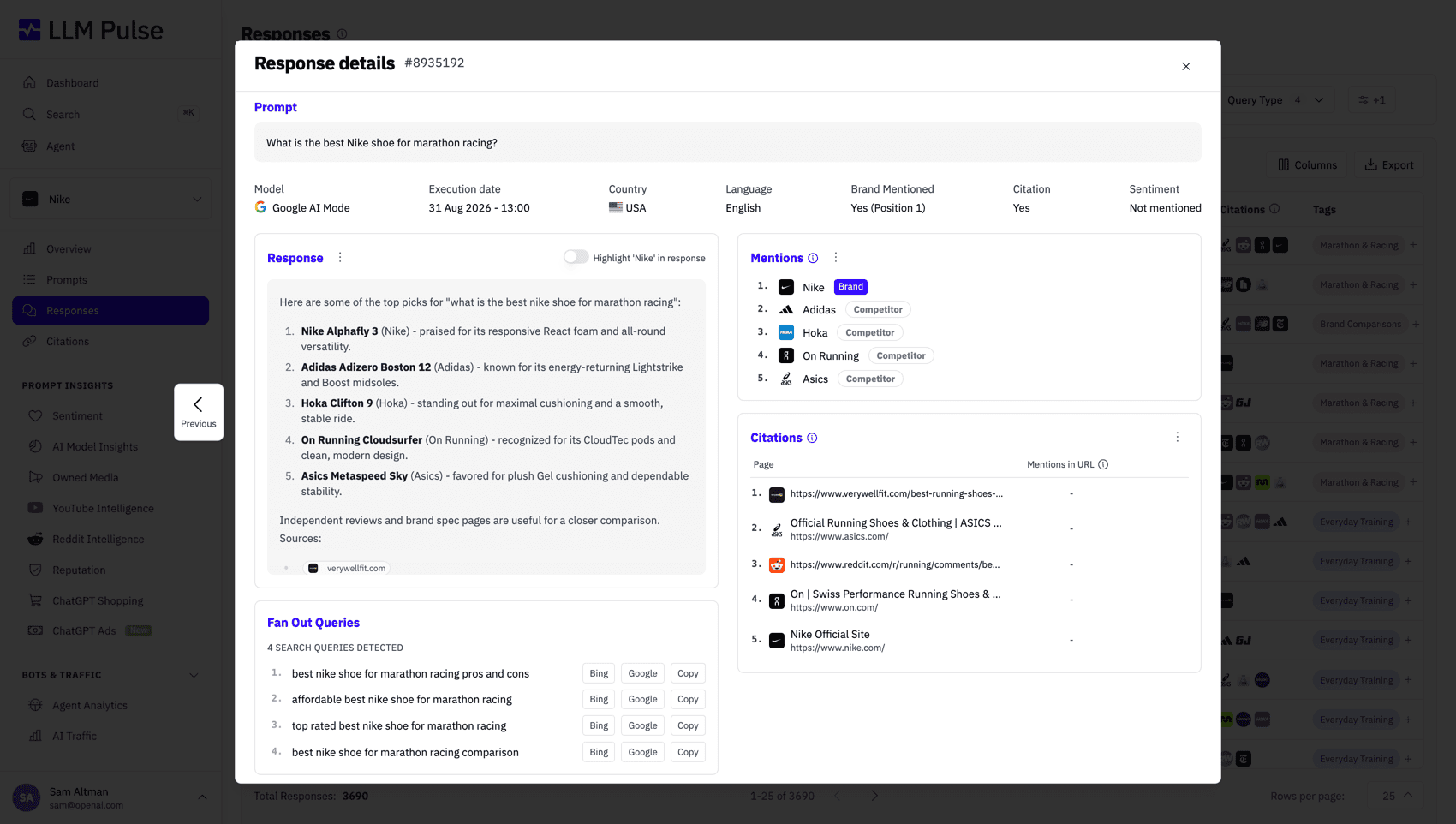The width and height of the screenshot is (1456, 824).
Task: Click the LLM Pulse logo
Action: tap(91, 31)
